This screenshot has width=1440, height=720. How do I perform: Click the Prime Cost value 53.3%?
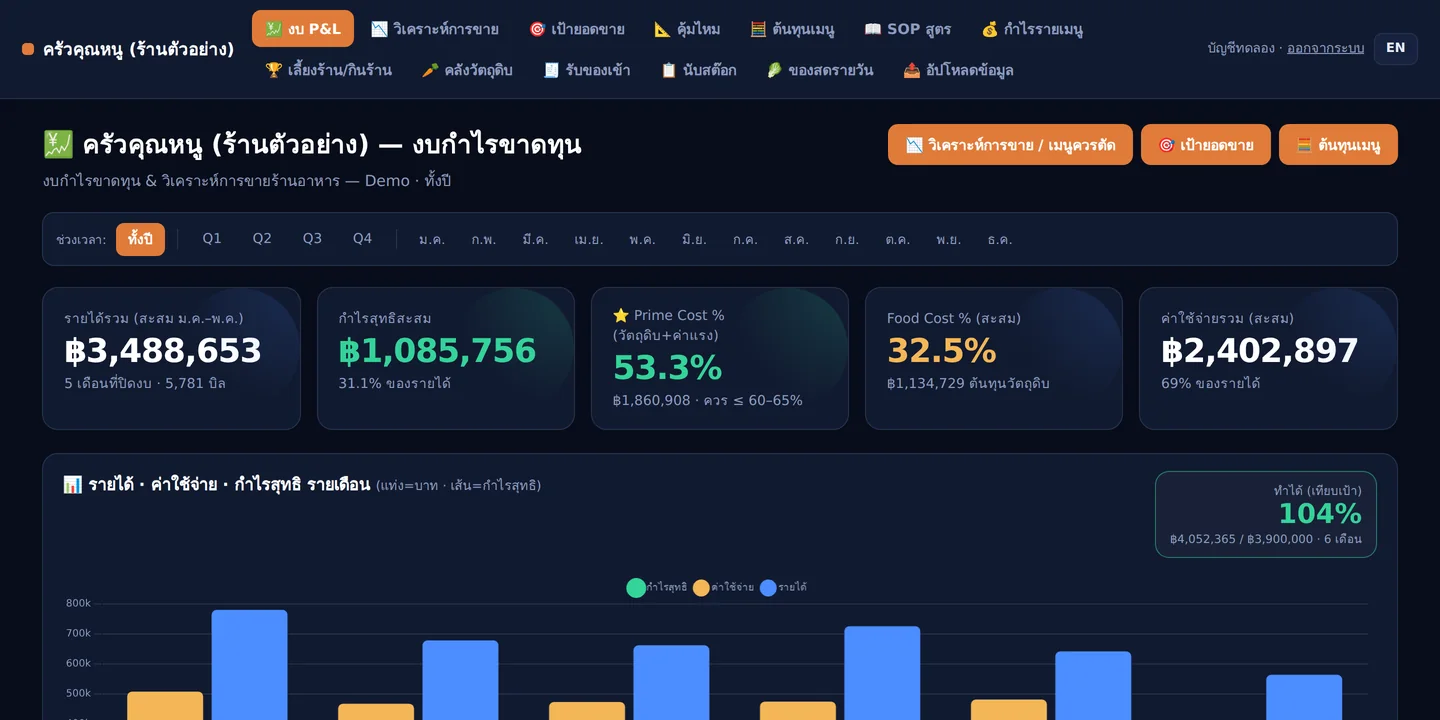pyautogui.click(x=668, y=368)
